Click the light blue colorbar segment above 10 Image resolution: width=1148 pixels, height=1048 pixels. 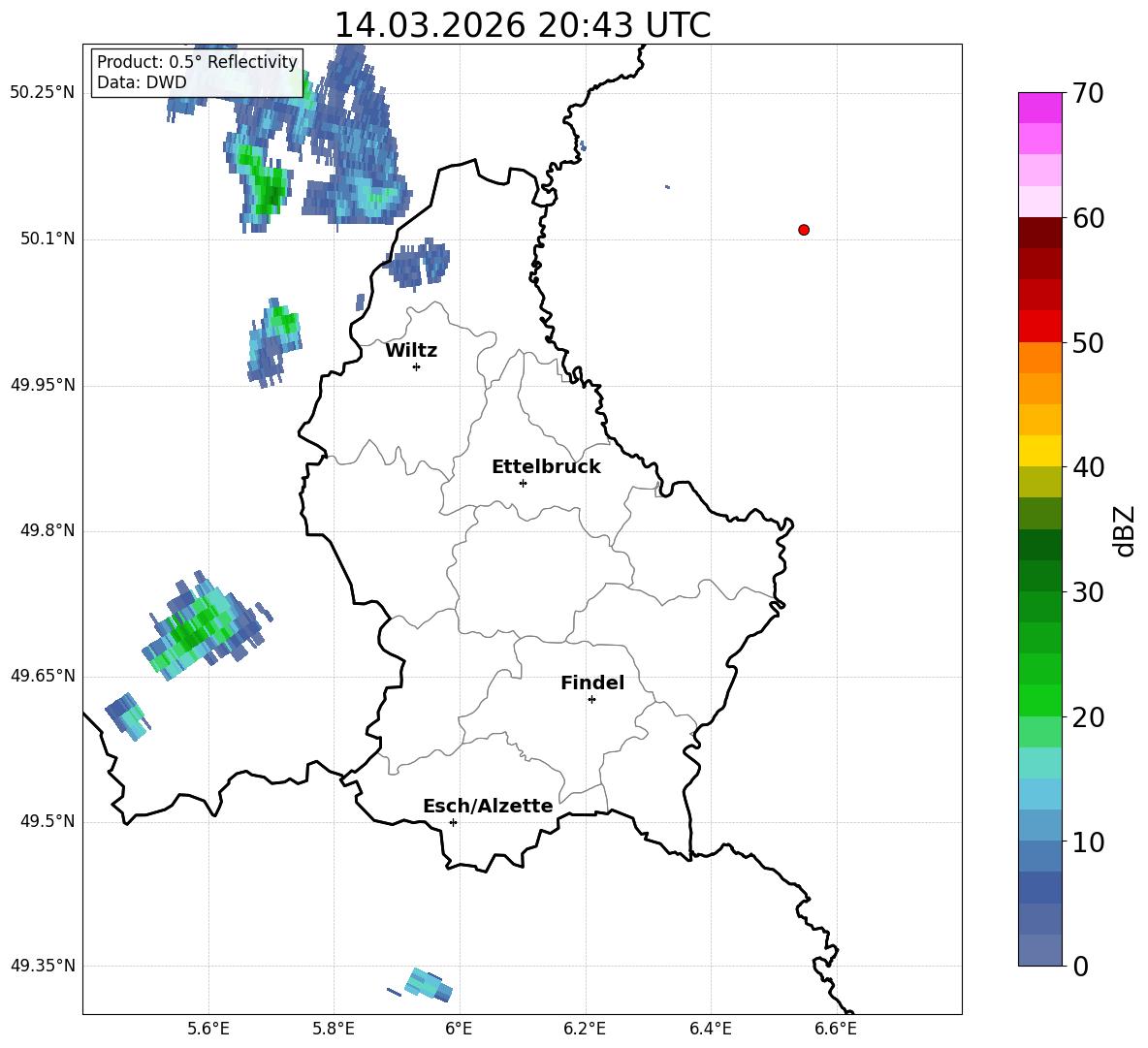(1039, 794)
